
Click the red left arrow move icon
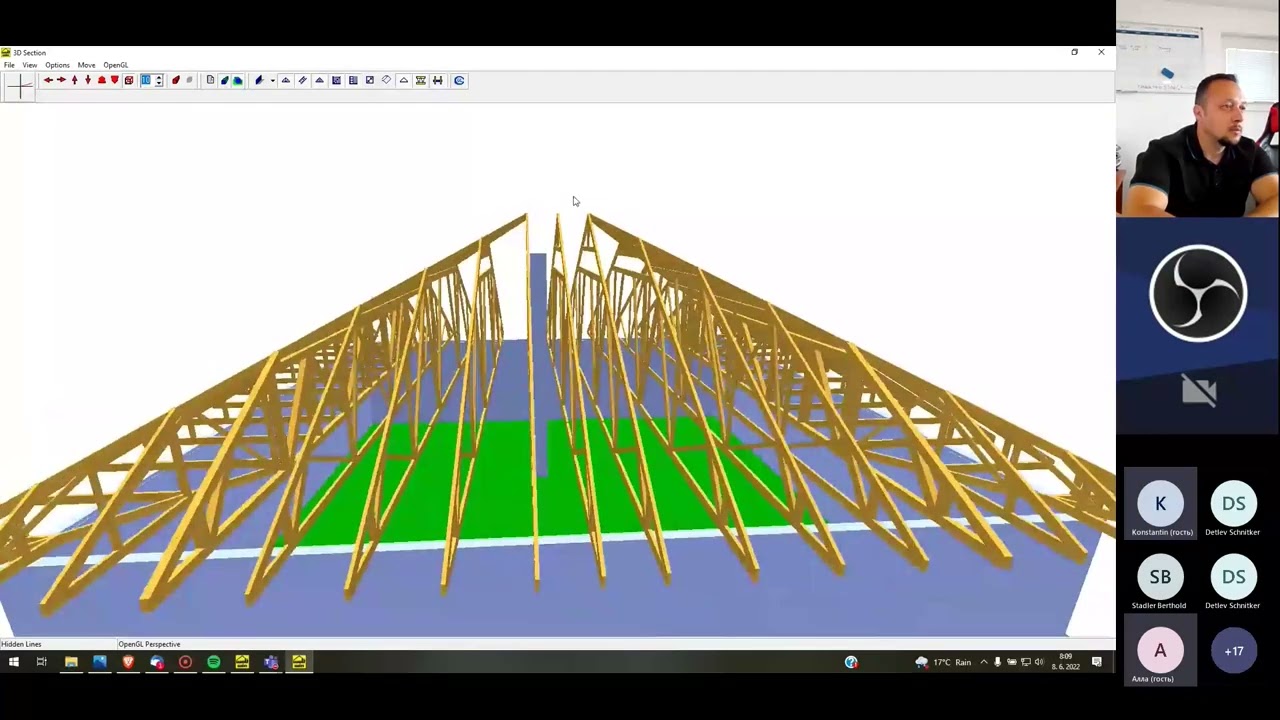pos(47,80)
